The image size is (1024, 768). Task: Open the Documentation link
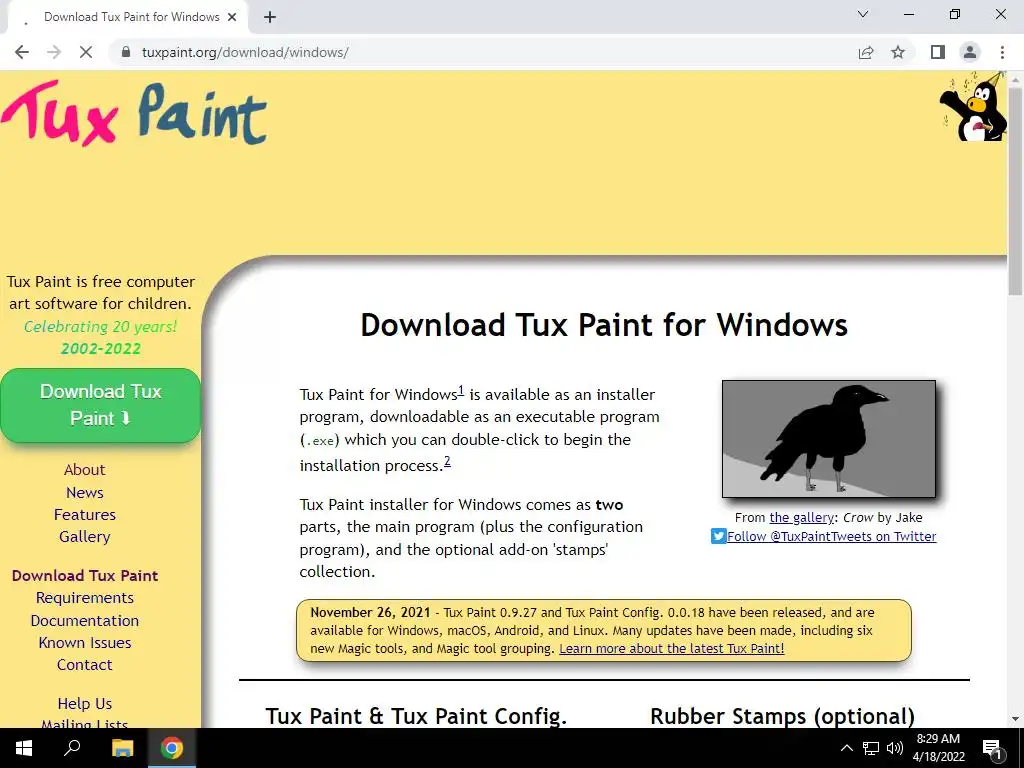(84, 620)
